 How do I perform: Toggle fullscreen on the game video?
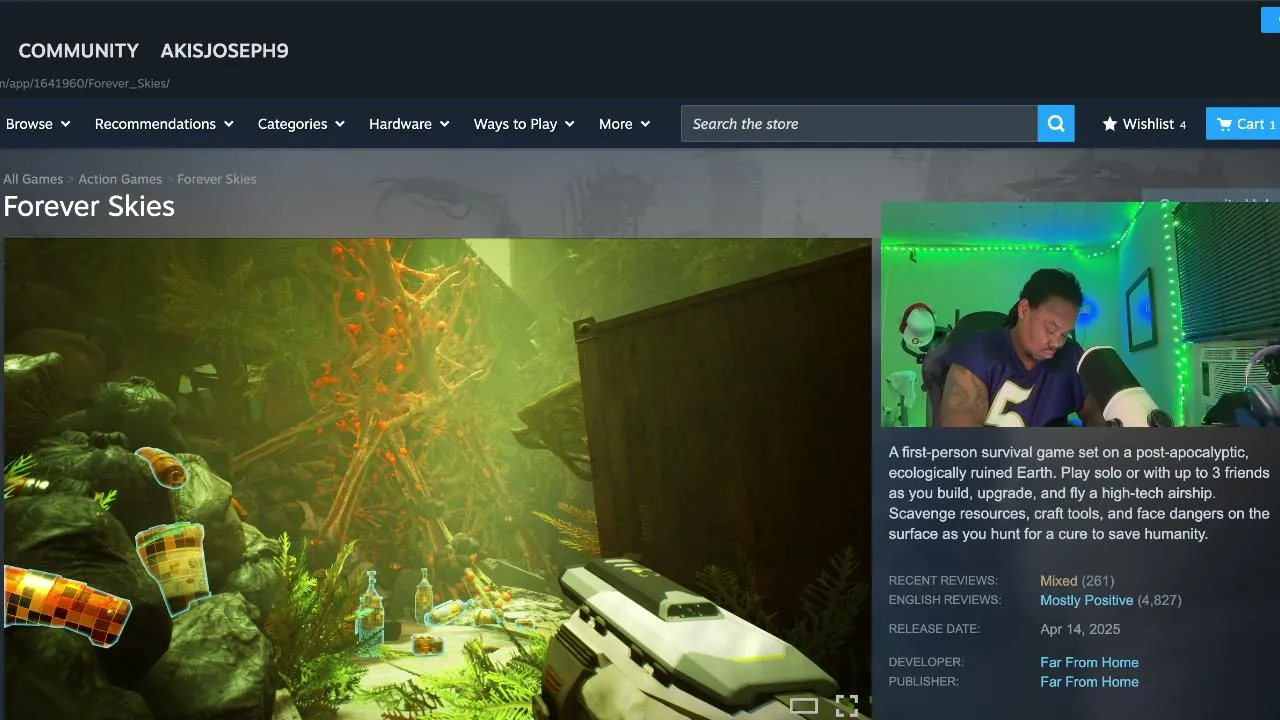[847, 705]
